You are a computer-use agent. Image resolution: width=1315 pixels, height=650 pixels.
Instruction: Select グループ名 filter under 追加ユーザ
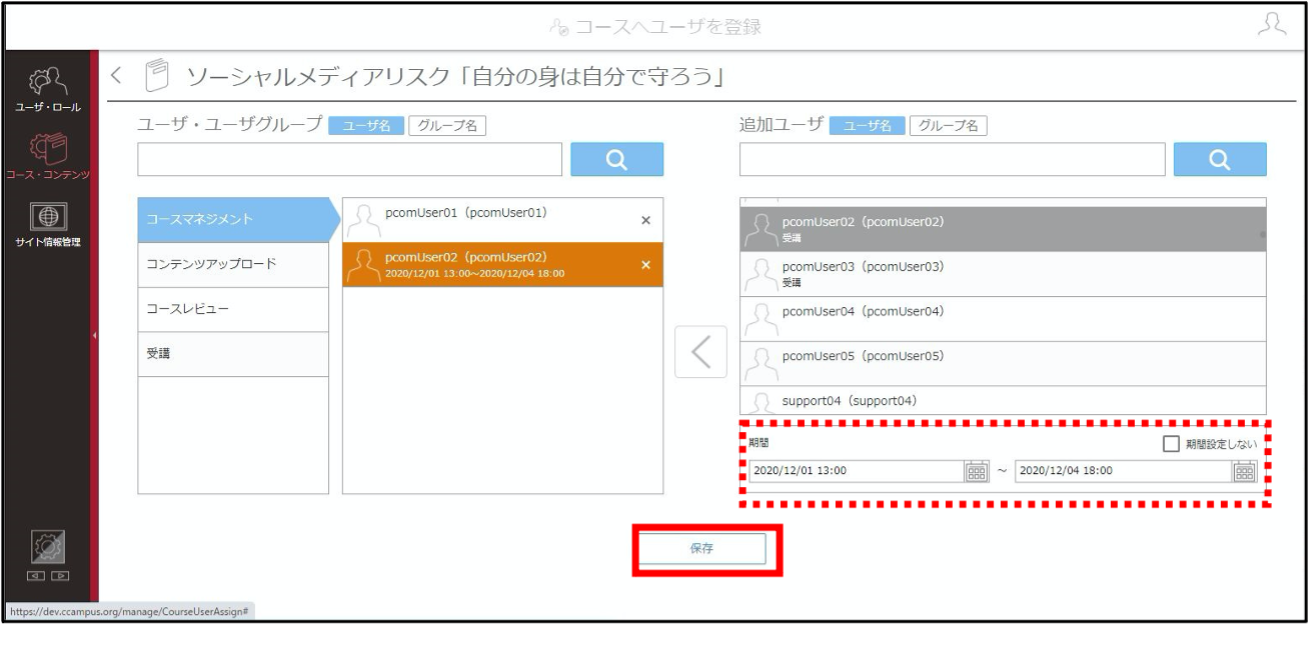coord(948,126)
